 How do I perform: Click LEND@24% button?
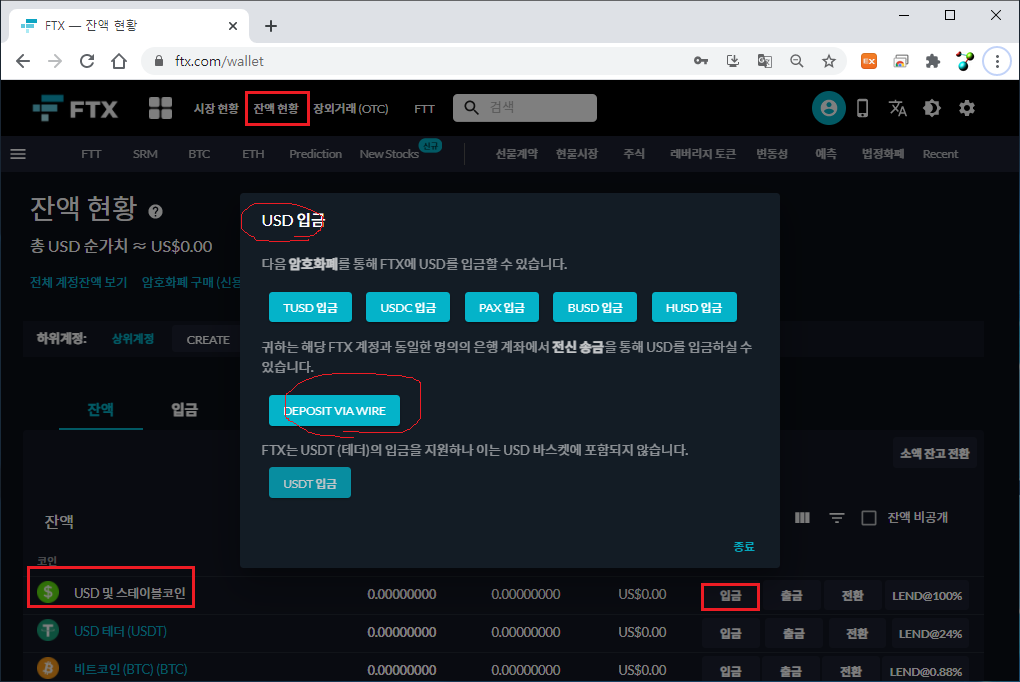[930, 633]
